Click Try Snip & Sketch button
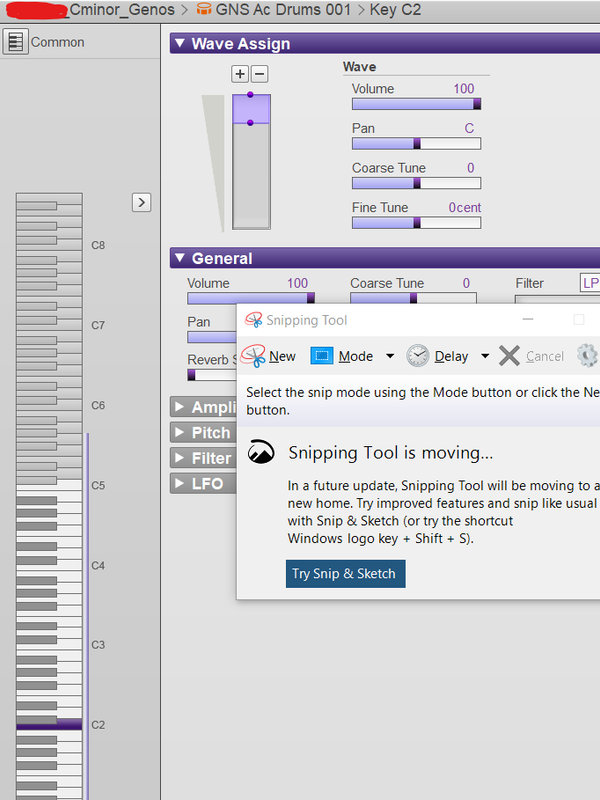The height and width of the screenshot is (800, 600). pyautogui.click(x=345, y=573)
